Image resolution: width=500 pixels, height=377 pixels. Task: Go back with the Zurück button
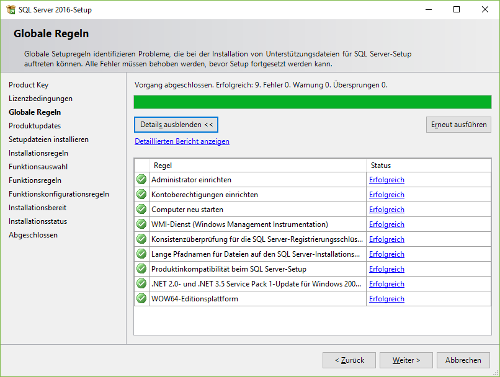pos(349,360)
